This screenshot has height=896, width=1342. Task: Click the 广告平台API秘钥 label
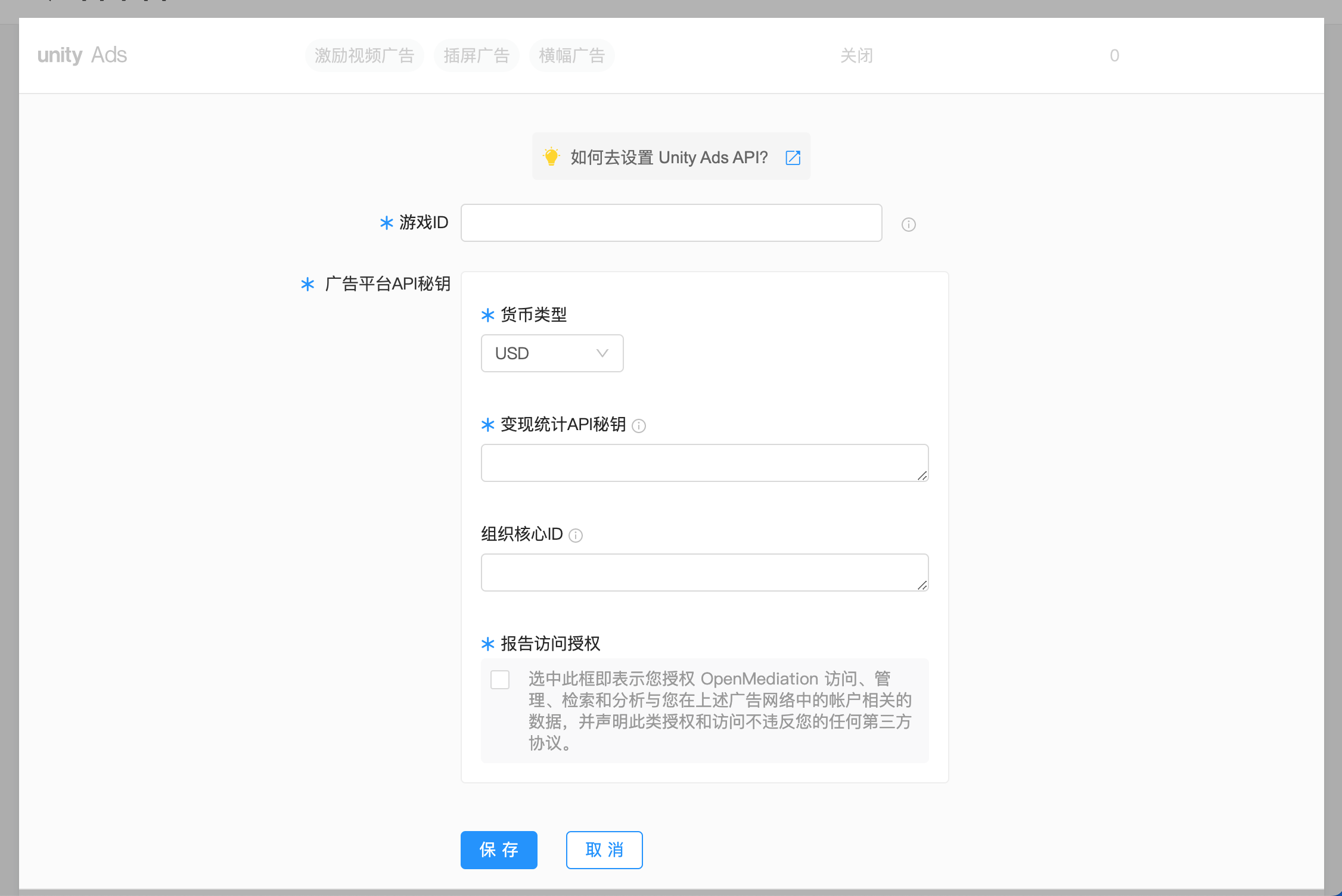[x=387, y=284]
